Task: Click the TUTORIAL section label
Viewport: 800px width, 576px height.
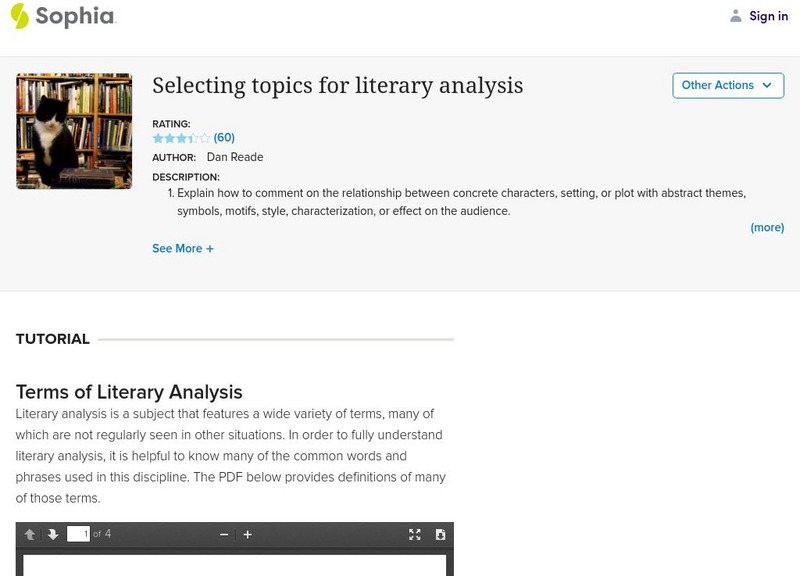Action: tap(53, 339)
